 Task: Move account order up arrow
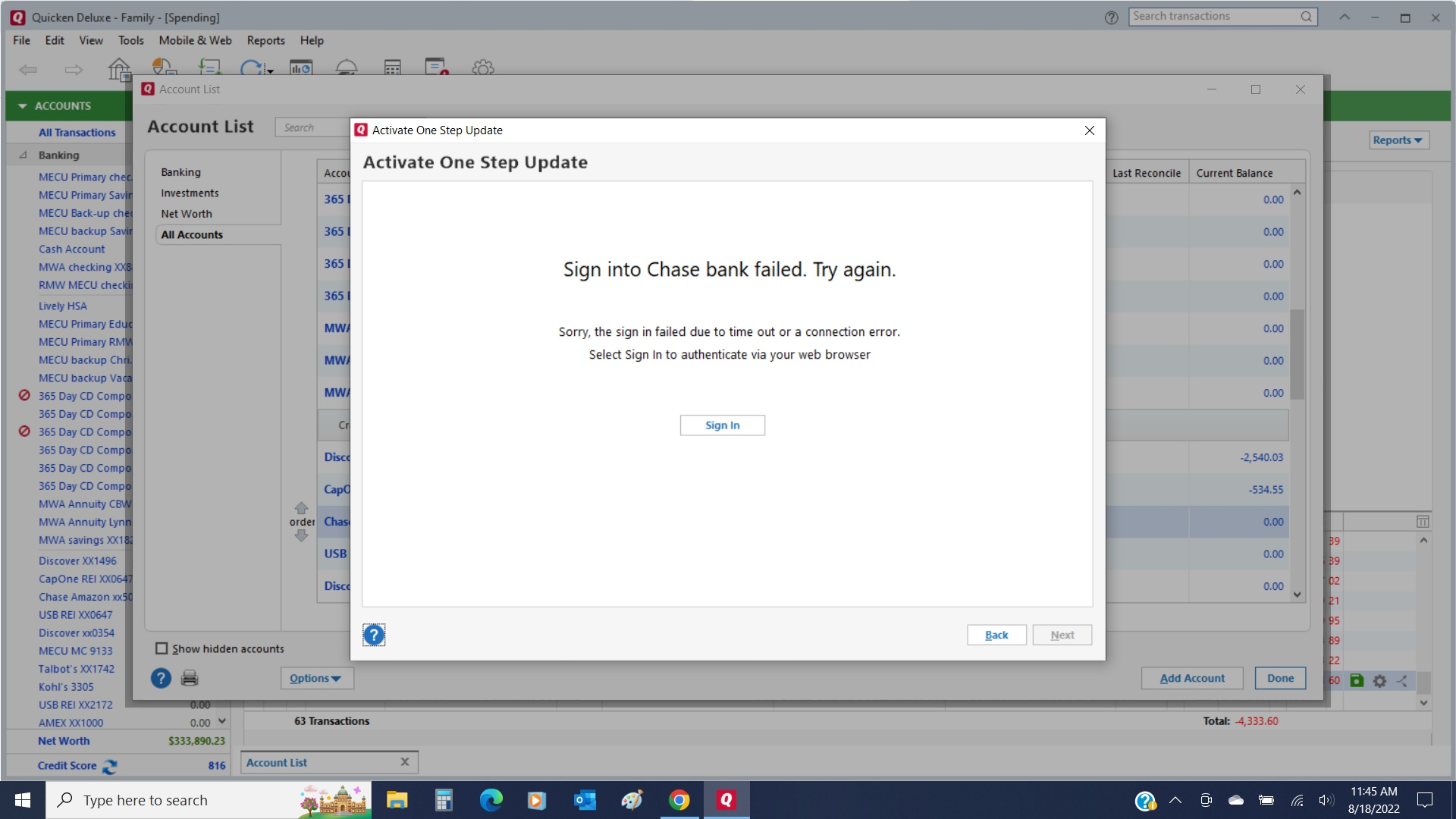click(301, 508)
